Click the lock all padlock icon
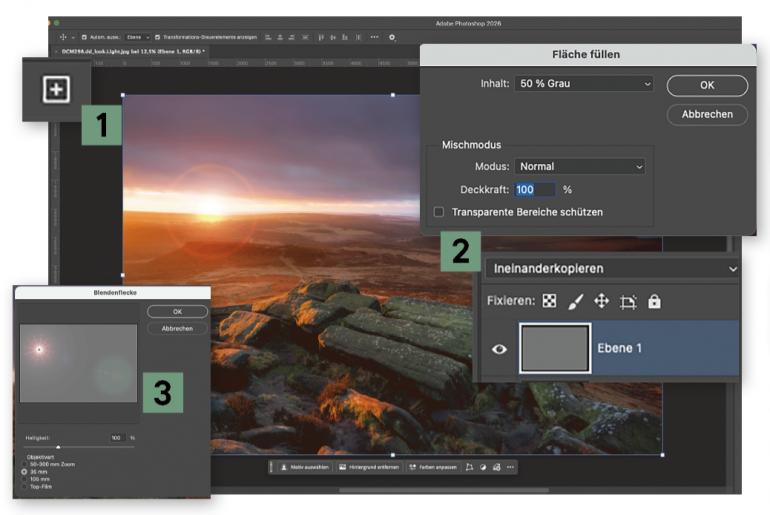Image resolution: width=770 pixels, height=515 pixels. pyautogui.click(x=654, y=301)
